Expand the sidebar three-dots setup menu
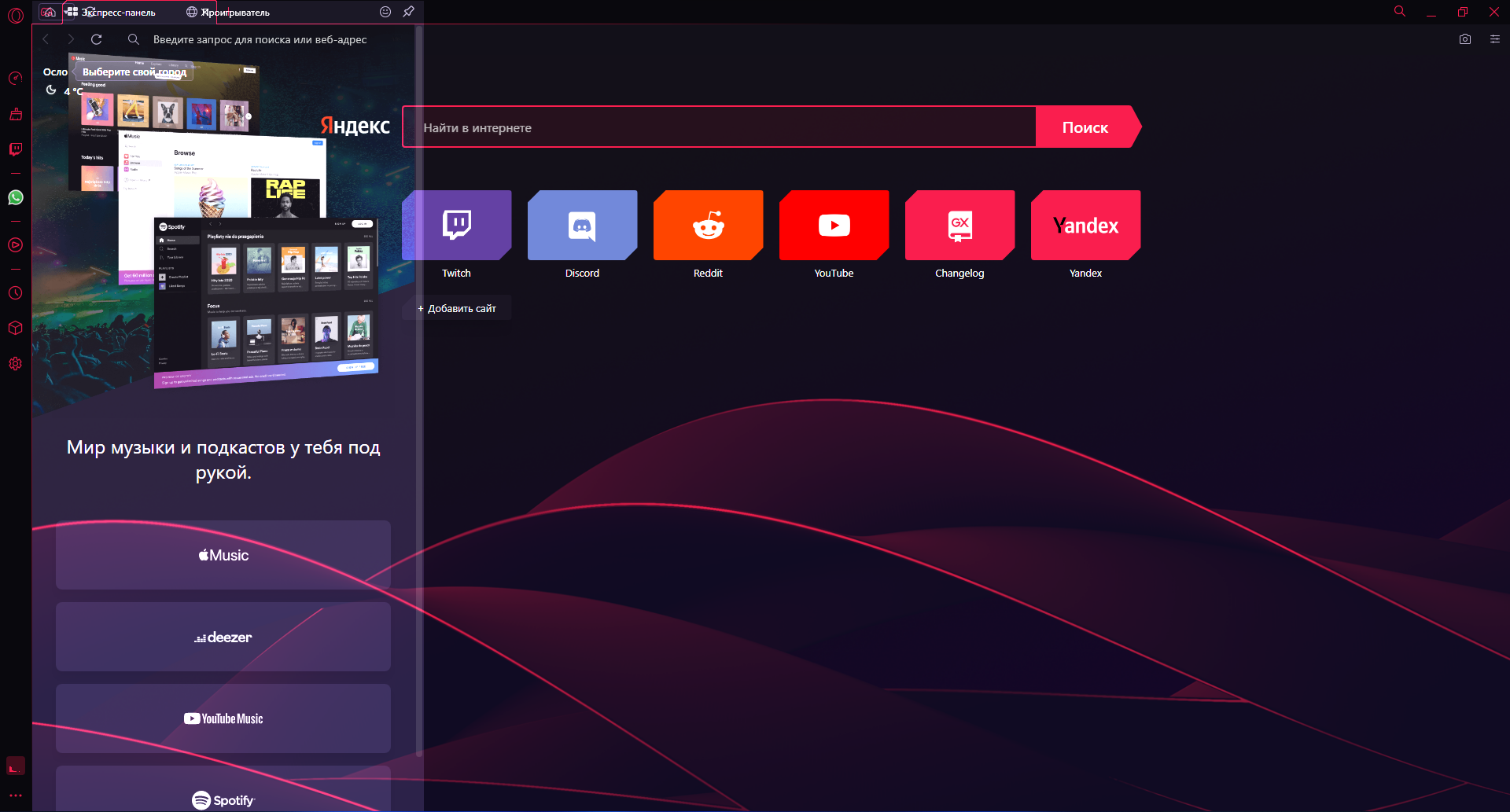The image size is (1510, 812). (15, 795)
